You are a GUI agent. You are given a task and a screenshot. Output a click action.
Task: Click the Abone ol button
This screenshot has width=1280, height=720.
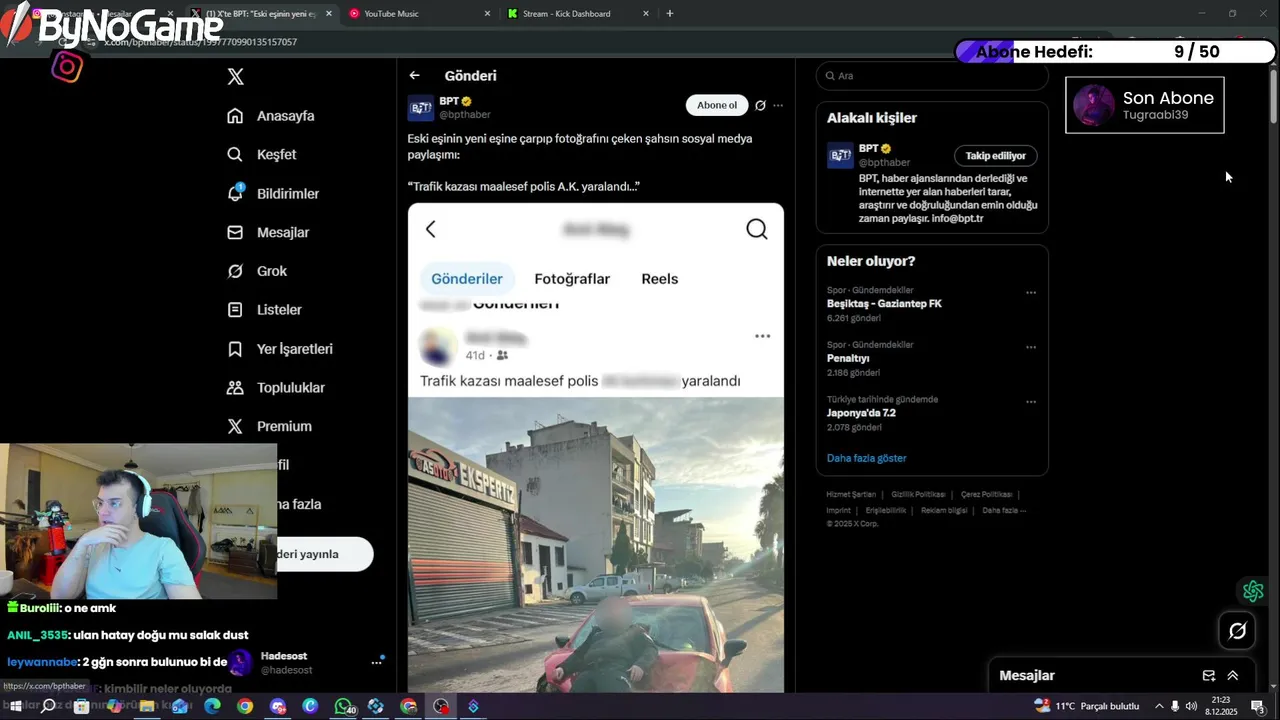coord(717,105)
